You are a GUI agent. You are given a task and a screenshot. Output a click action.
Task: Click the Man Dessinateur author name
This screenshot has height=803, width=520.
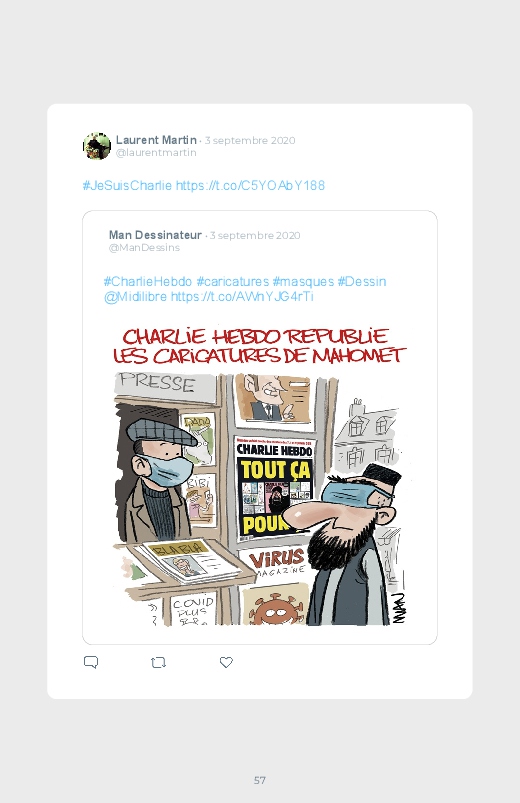[x=155, y=235]
